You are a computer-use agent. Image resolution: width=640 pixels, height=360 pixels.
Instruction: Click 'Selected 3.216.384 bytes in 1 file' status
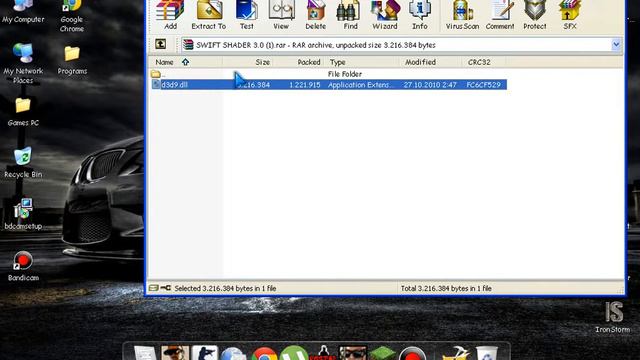[225, 288]
